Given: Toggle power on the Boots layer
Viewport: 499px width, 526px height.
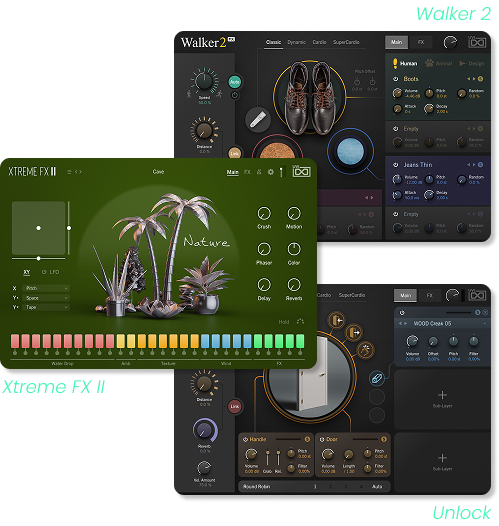Looking at the screenshot, I should click(x=395, y=79).
